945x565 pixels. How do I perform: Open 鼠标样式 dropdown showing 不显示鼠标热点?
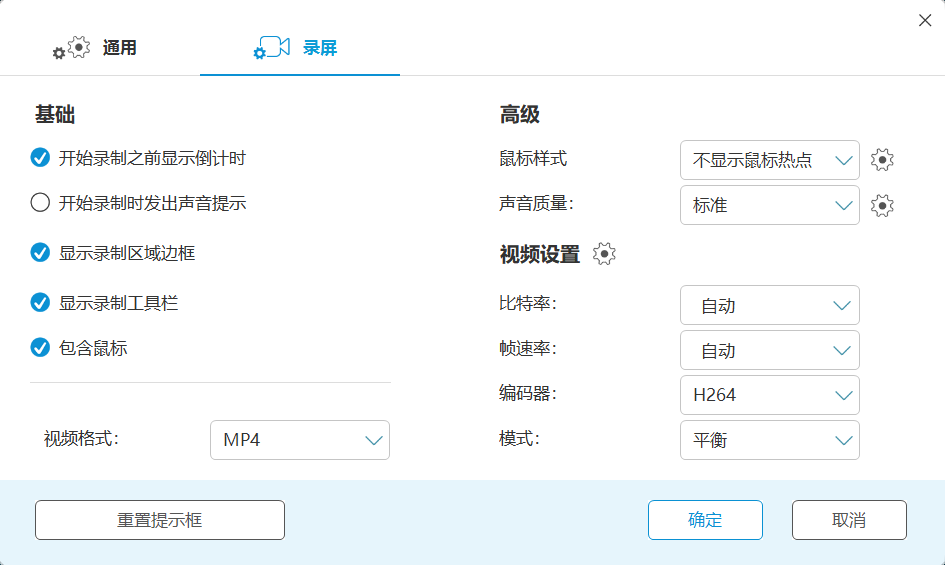point(770,160)
